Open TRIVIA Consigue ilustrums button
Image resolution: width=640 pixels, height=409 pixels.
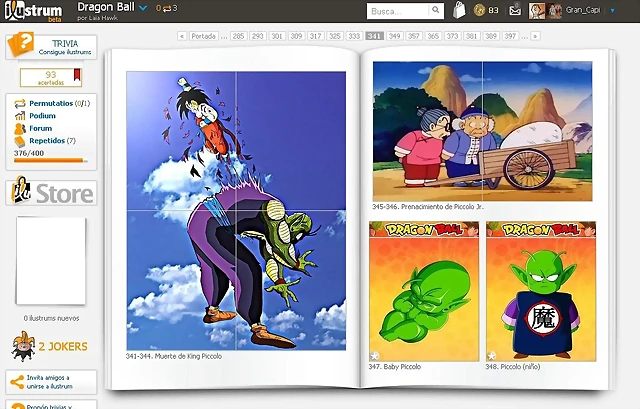51,47
